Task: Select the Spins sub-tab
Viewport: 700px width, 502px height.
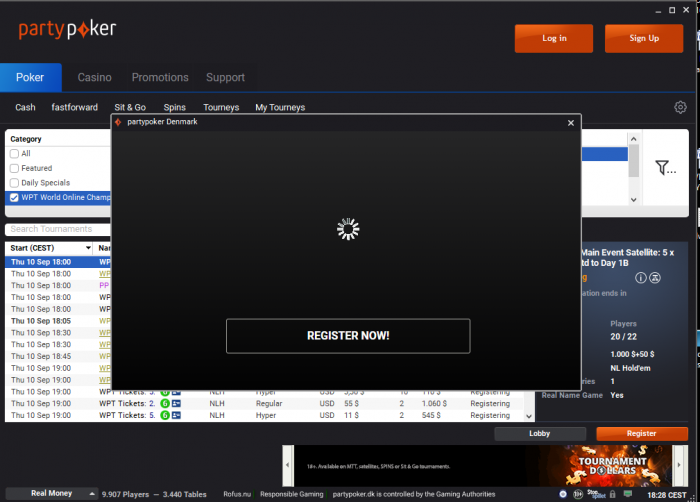Action: point(175,107)
